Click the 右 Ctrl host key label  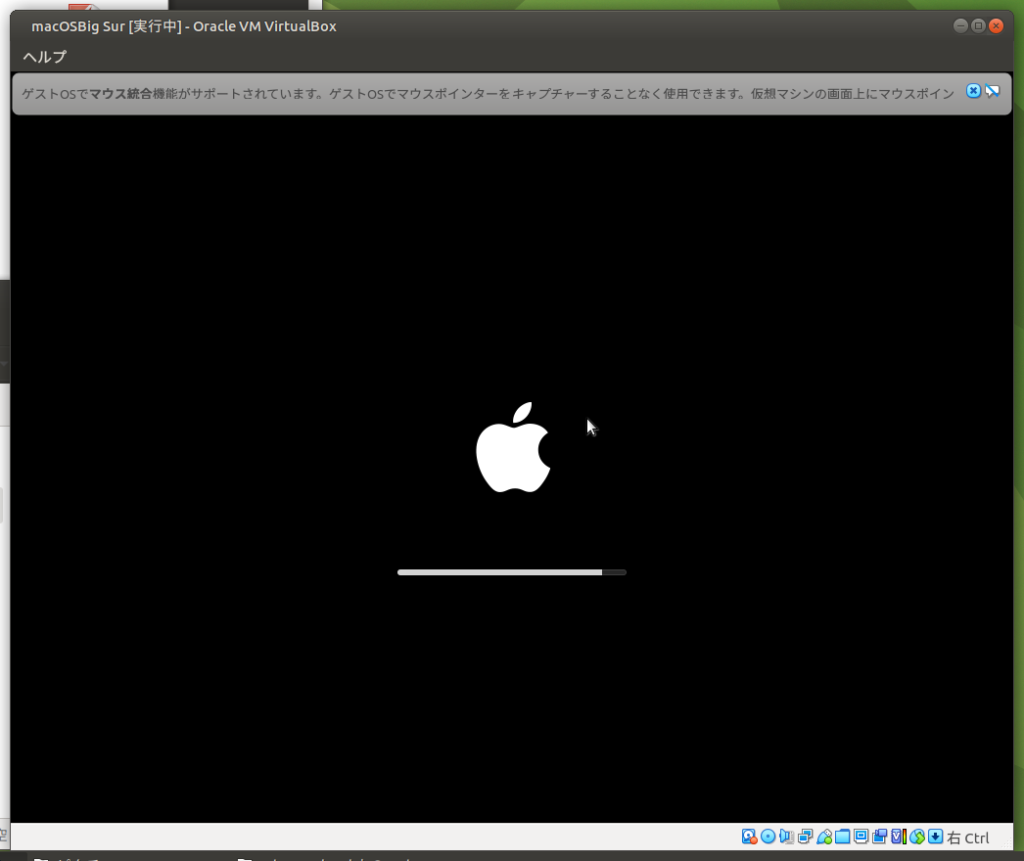(x=968, y=837)
